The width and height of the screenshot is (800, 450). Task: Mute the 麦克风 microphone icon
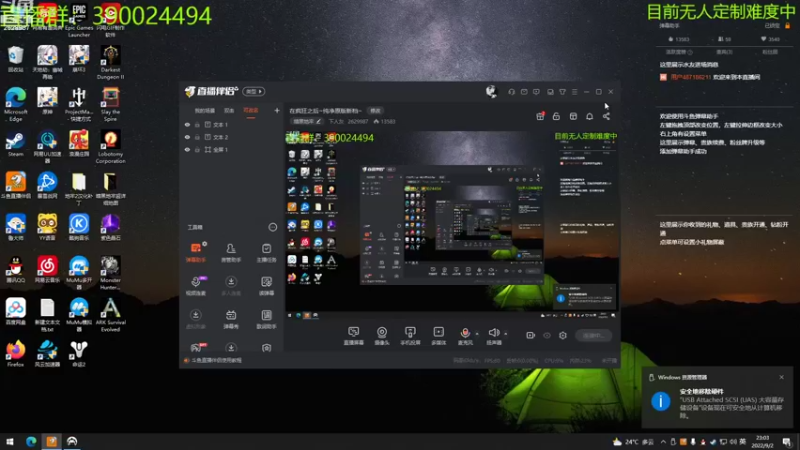(x=465, y=333)
